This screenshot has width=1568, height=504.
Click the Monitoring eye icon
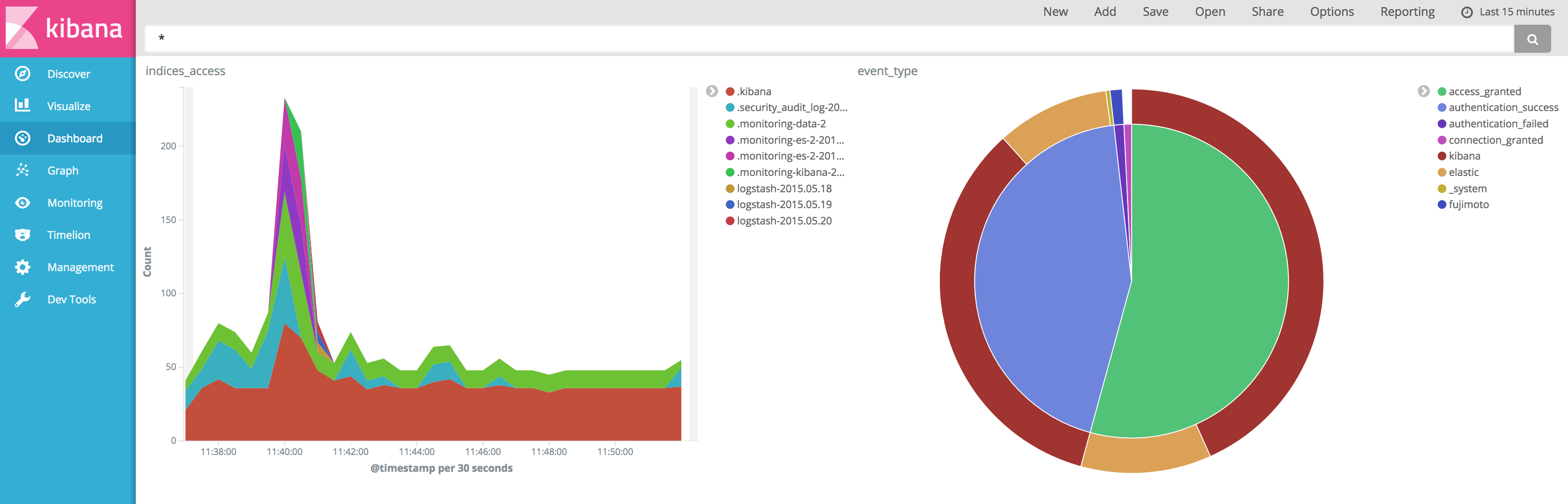tap(22, 203)
